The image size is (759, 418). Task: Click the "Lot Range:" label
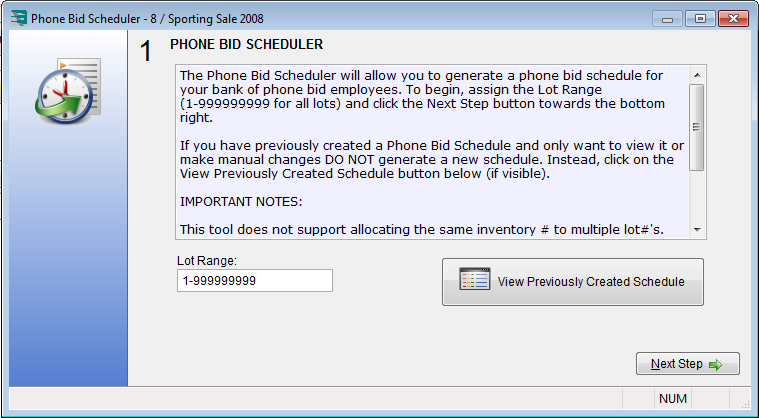[205, 261]
